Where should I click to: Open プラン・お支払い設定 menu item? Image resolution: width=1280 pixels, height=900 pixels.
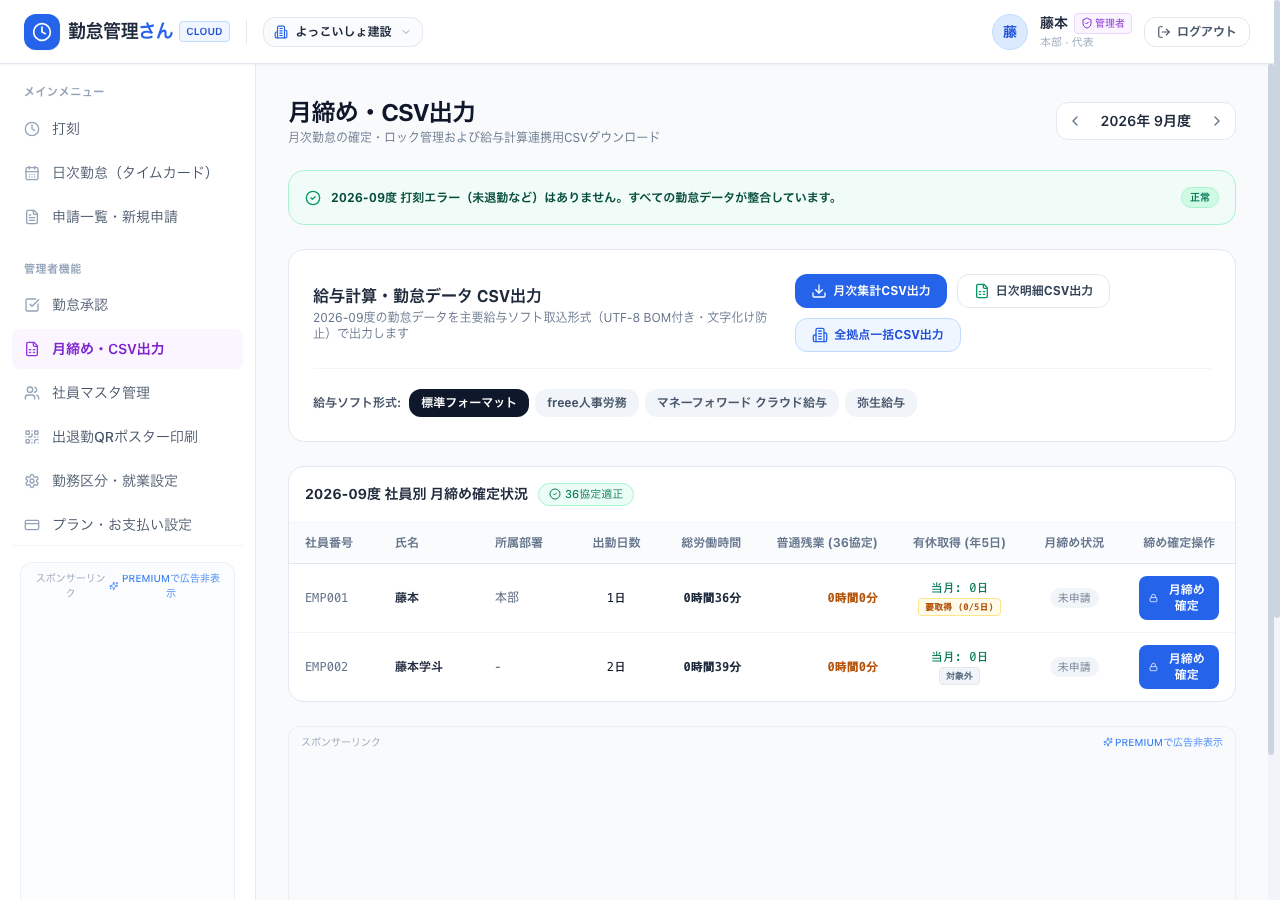[127, 525]
